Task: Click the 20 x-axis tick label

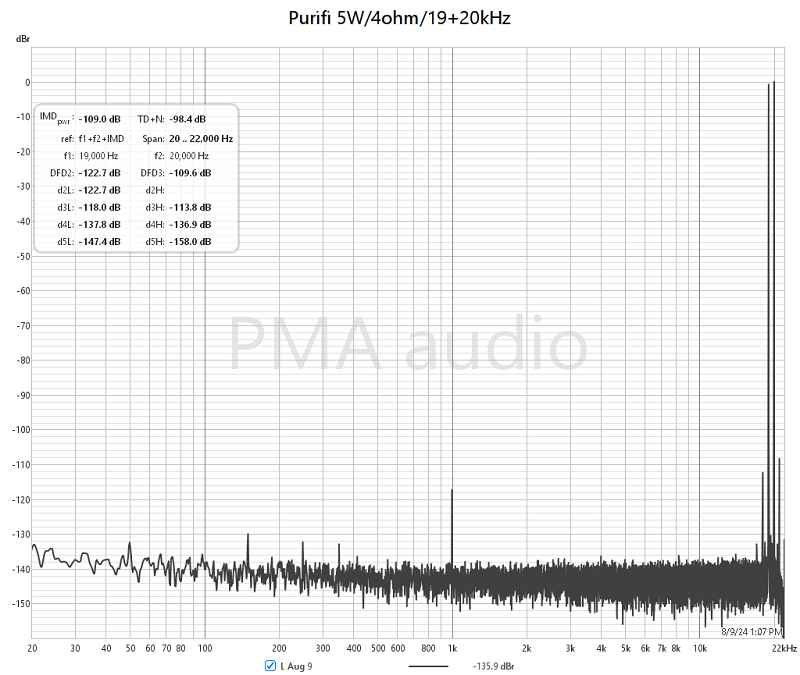Action: pyautogui.click(x=32, y=648)
